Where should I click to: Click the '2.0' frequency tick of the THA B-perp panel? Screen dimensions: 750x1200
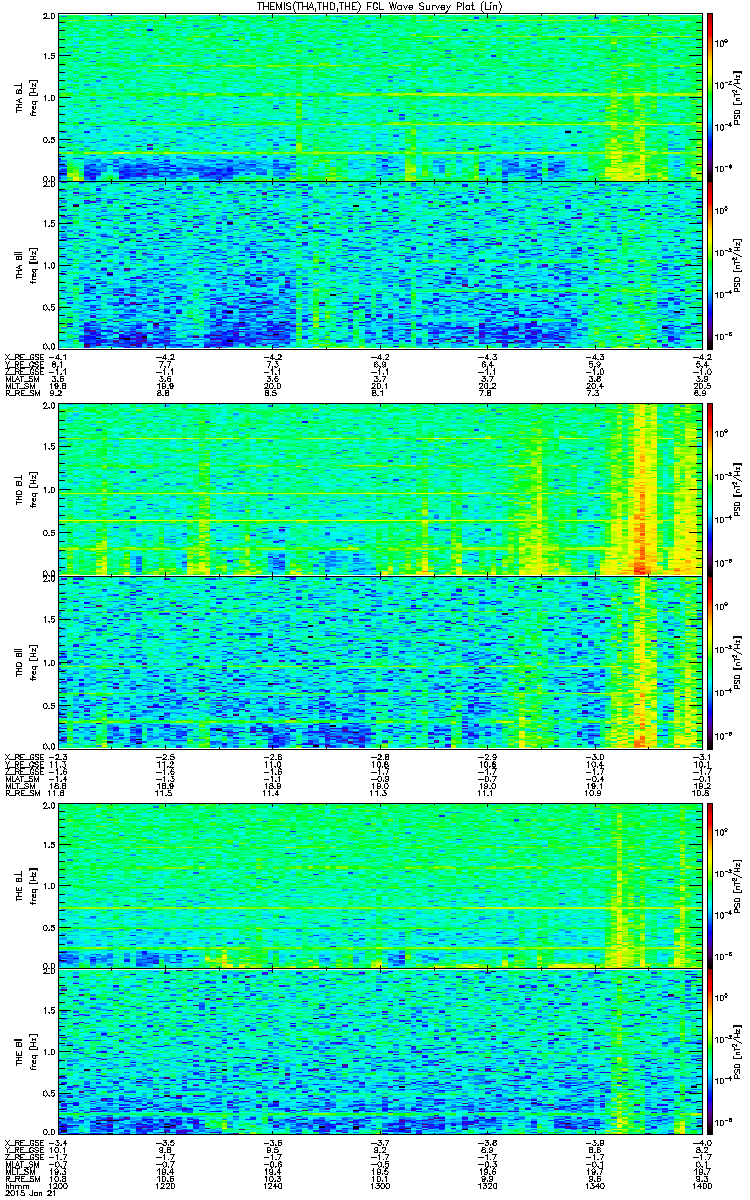[x=48, y=17]
